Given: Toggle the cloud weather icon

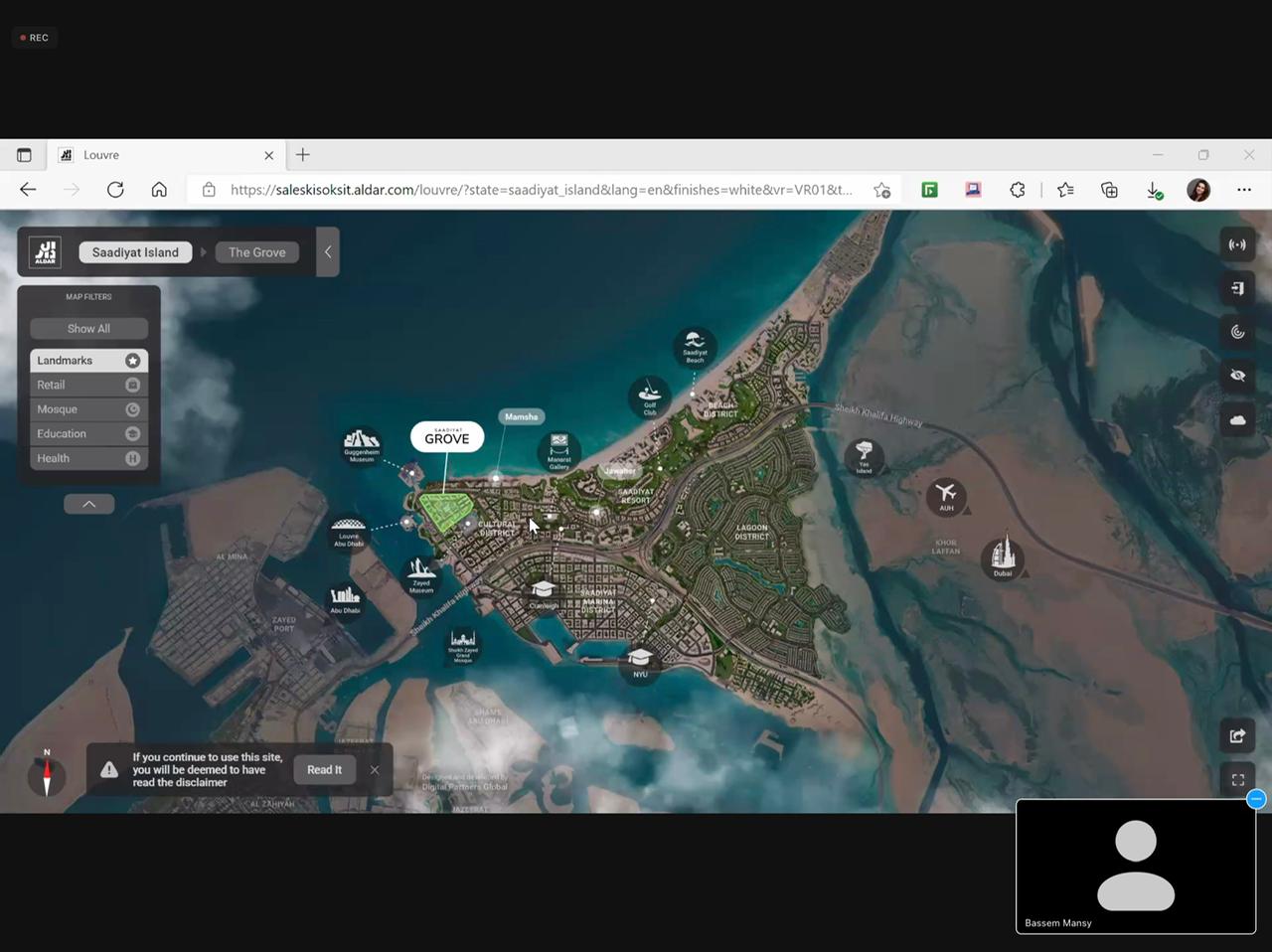Looking at the screenshot, I should 1237,419.
